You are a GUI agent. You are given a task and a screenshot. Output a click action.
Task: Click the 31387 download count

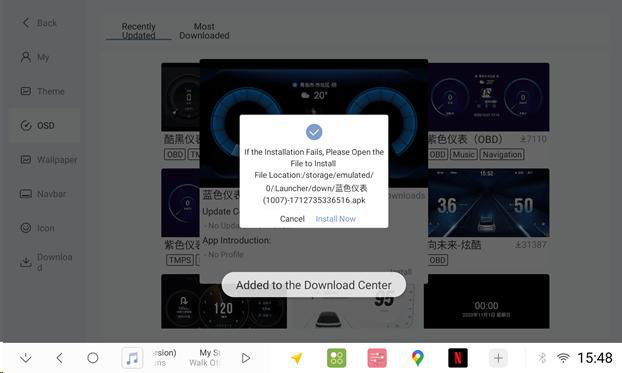(x=531, y=245)
